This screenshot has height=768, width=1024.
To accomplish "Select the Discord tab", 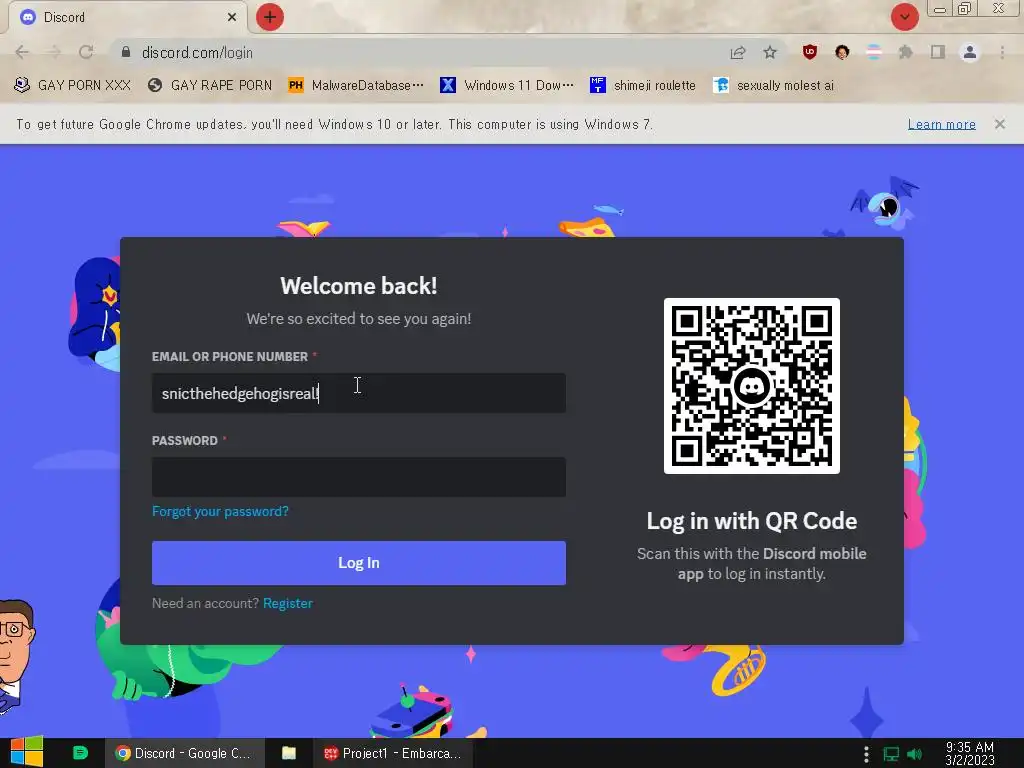I will 129,17.
